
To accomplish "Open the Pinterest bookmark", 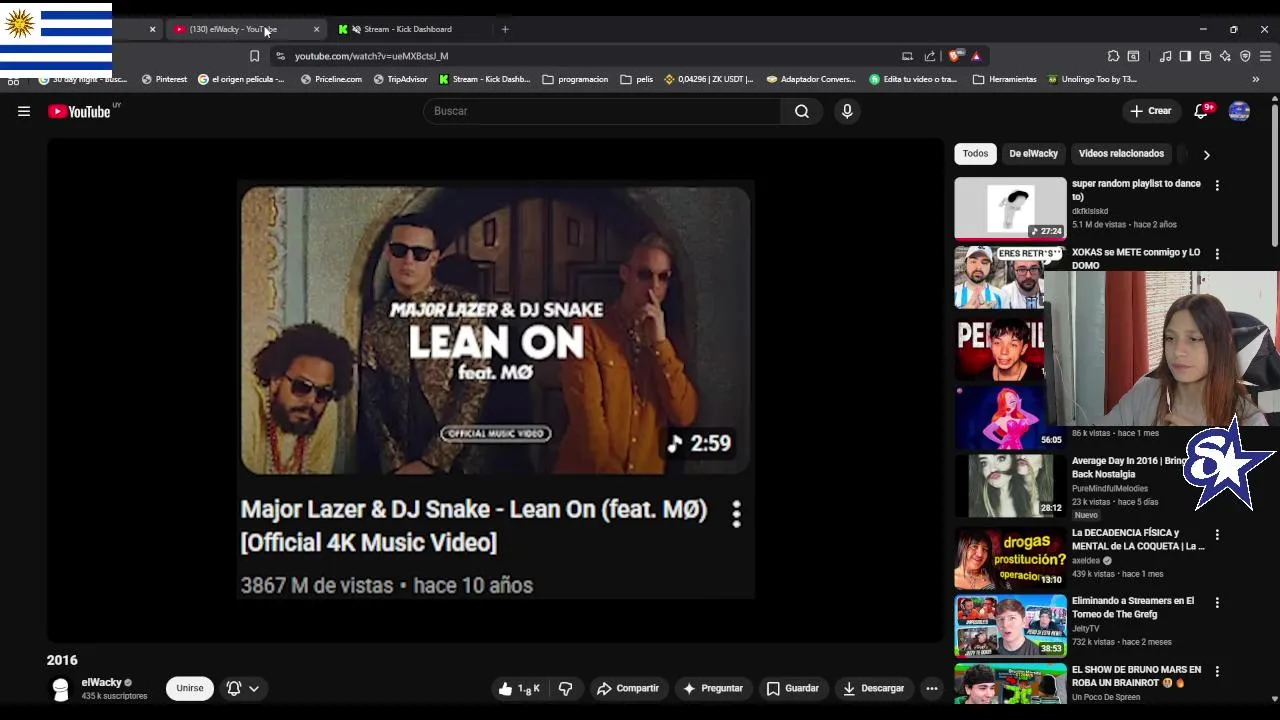I will tap(165, 79).
